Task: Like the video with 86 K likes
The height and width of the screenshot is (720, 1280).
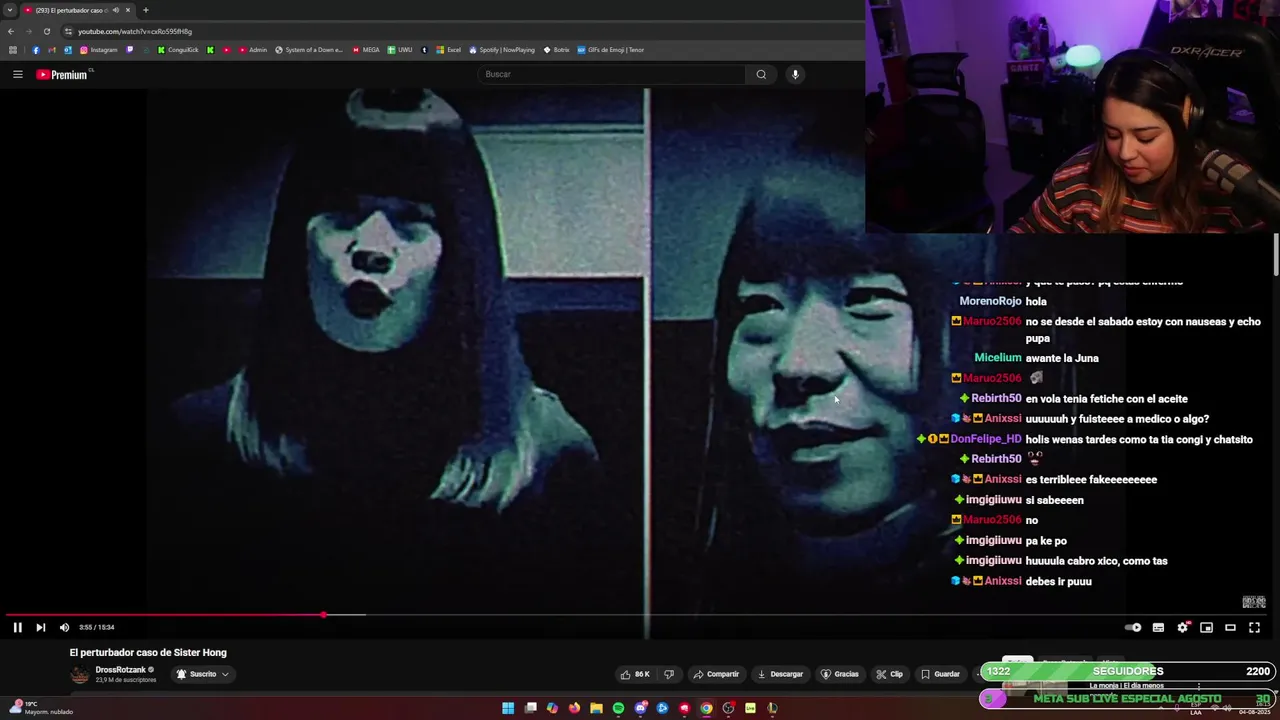Action: pyautogui.click(x=635, y=674)
